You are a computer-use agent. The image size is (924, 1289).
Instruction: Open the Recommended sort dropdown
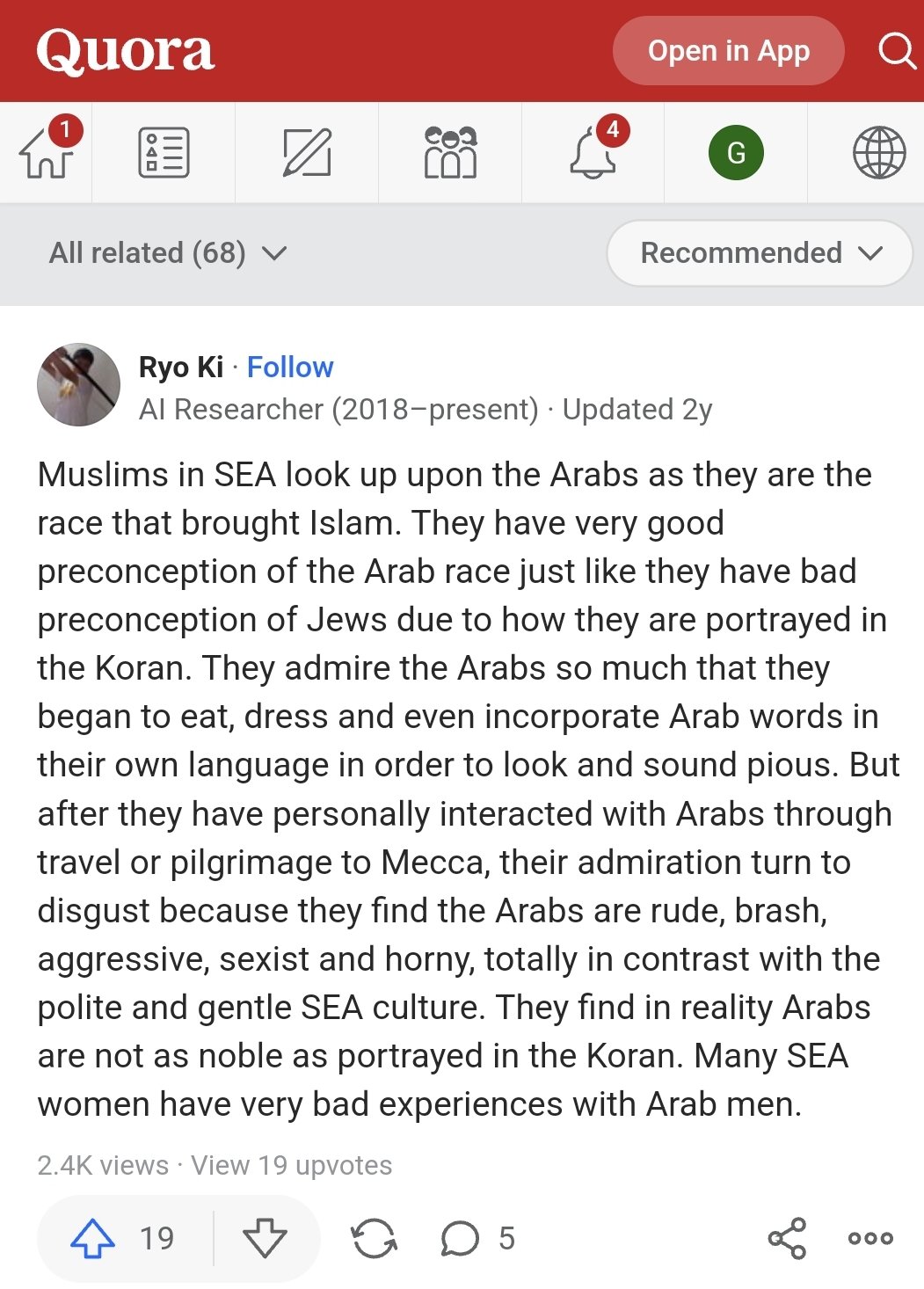[760, 253]
